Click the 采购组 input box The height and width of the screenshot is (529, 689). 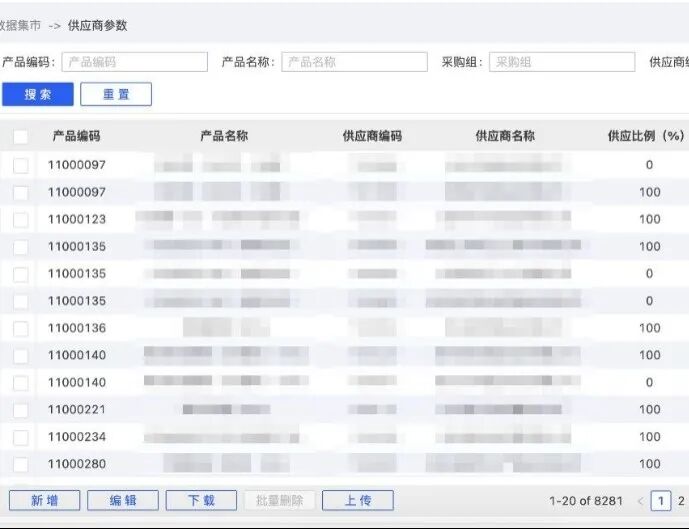pyautogui.click(x=562, y=62)
